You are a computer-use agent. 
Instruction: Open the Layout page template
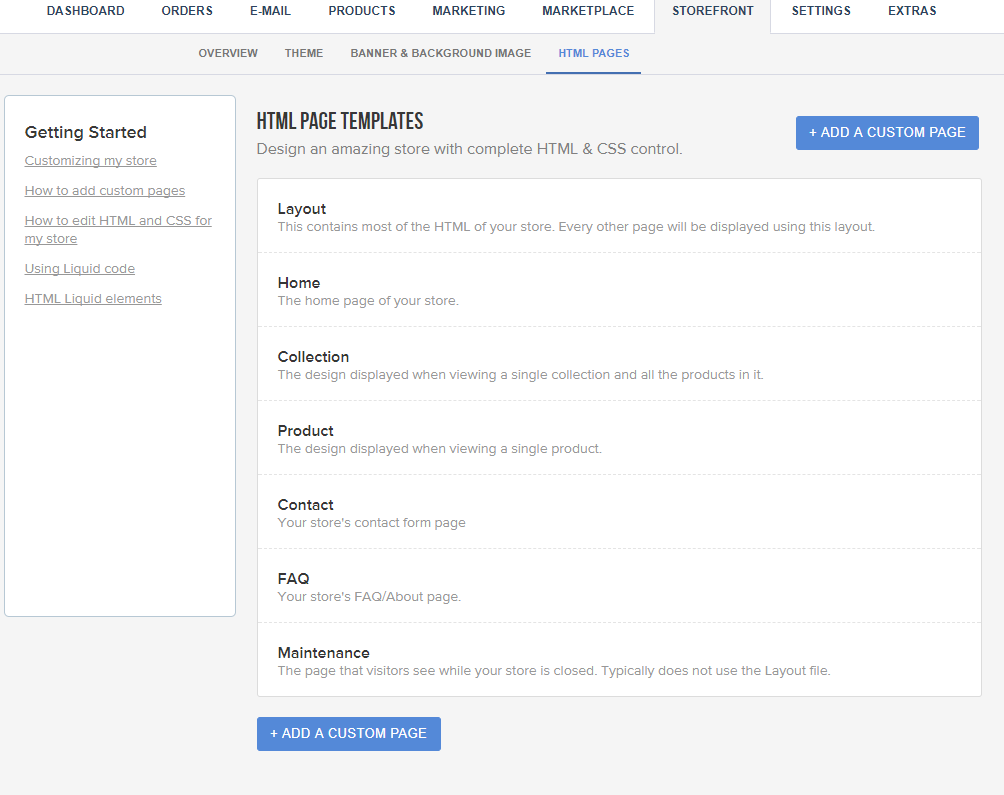(619, 216)
